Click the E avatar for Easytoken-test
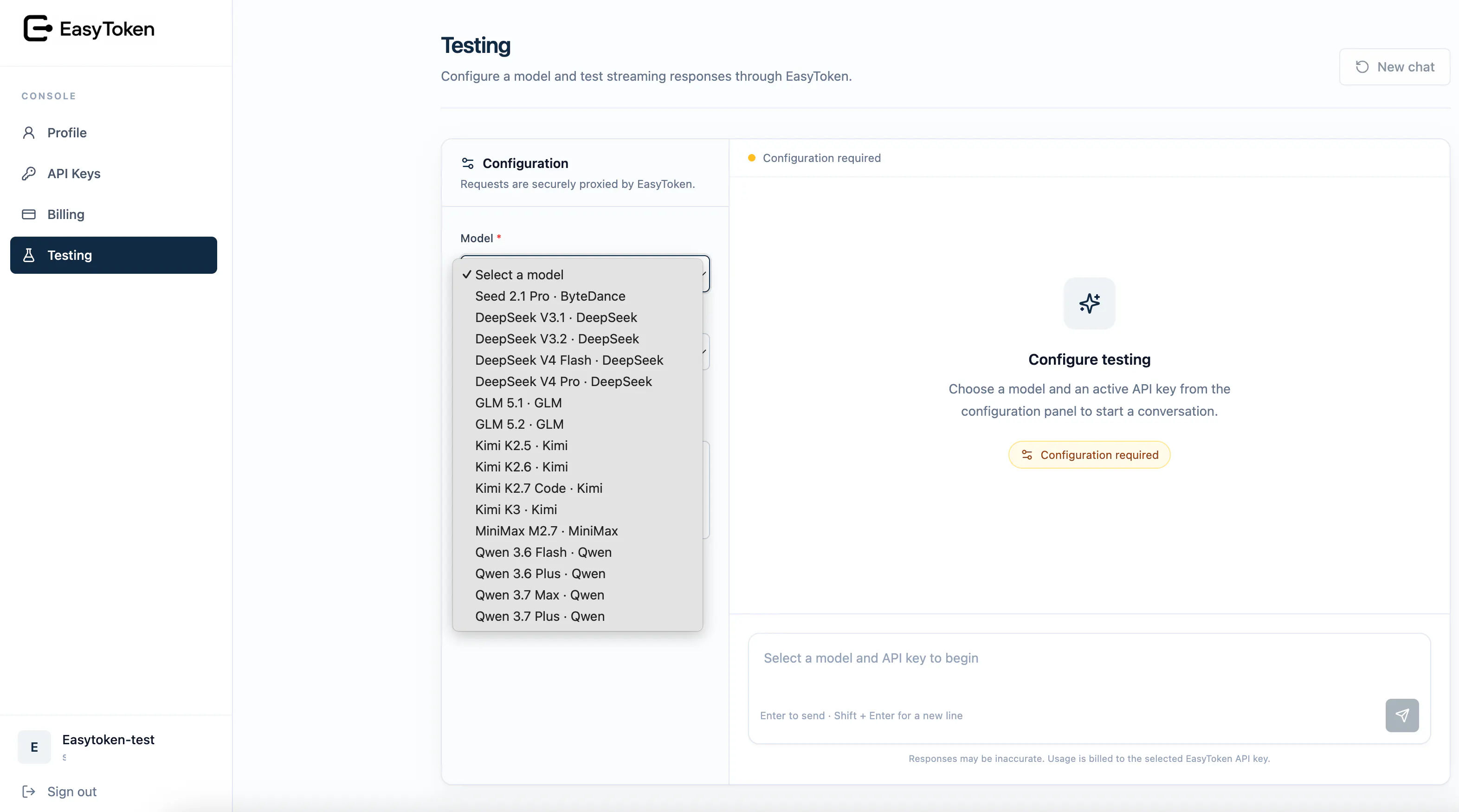The width and height of the screenshot is (1459, 812). 34,747
